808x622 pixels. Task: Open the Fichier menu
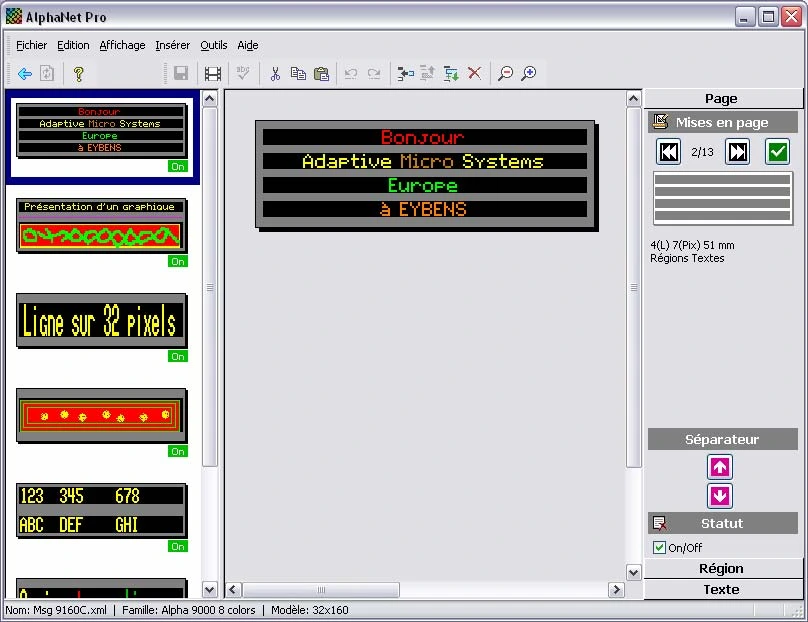(31, 45)
